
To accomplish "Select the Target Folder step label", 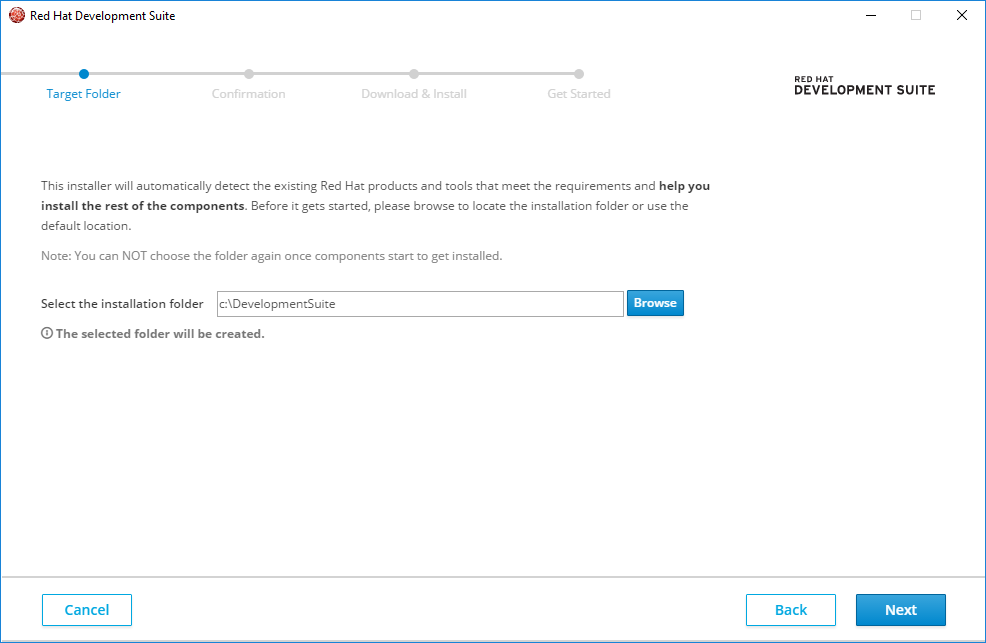I will click(84, 94).
